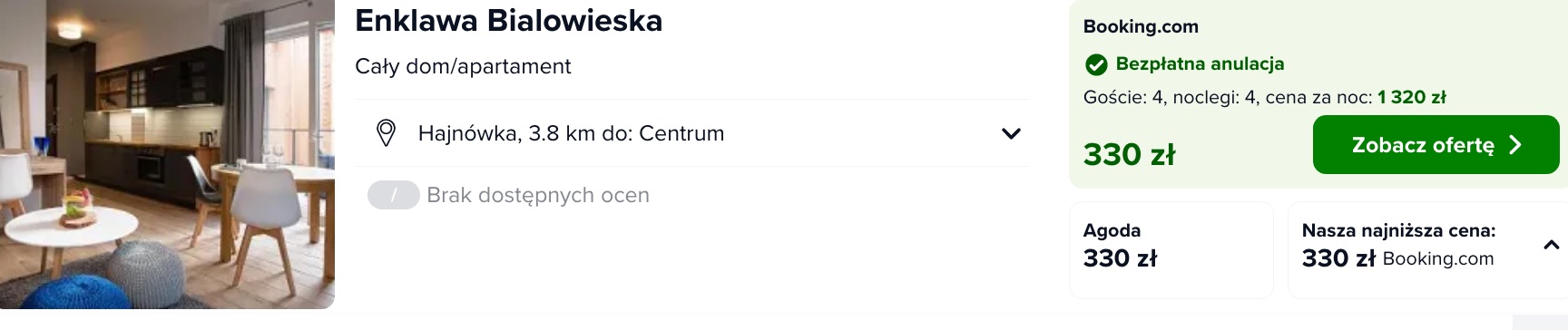Click the location pin icon next to Hajnówka

(x=386, y=133)
